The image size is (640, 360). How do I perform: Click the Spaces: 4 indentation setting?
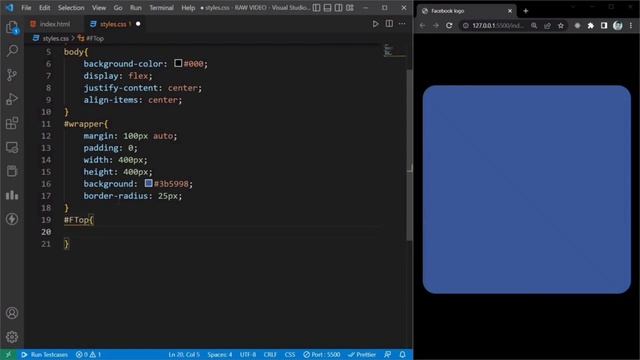[220, 354]
